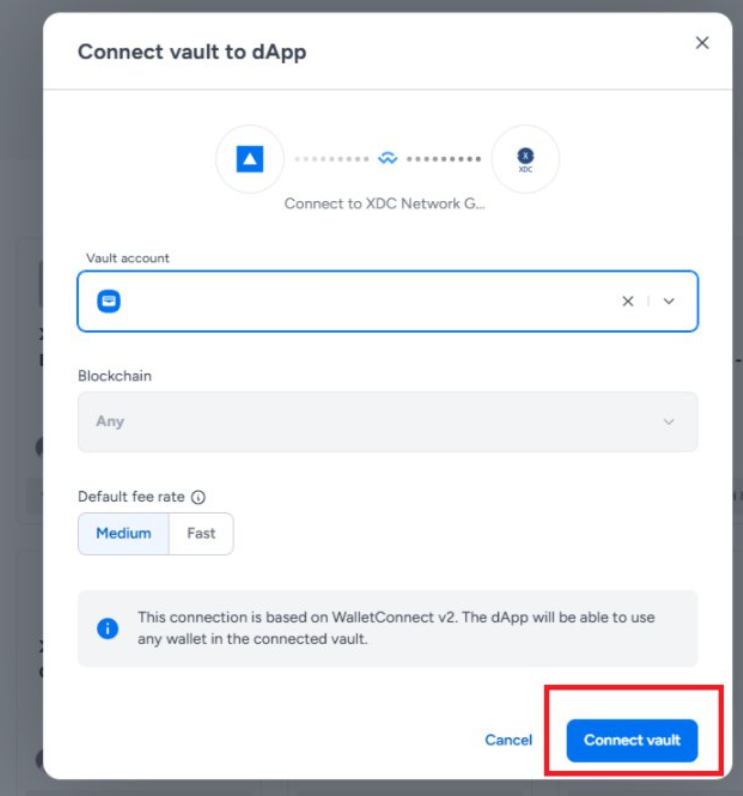This screenshot has width=743, height=796.
Task: Click the blue info icon in WalletConnect notice
Action: [107, 628]
